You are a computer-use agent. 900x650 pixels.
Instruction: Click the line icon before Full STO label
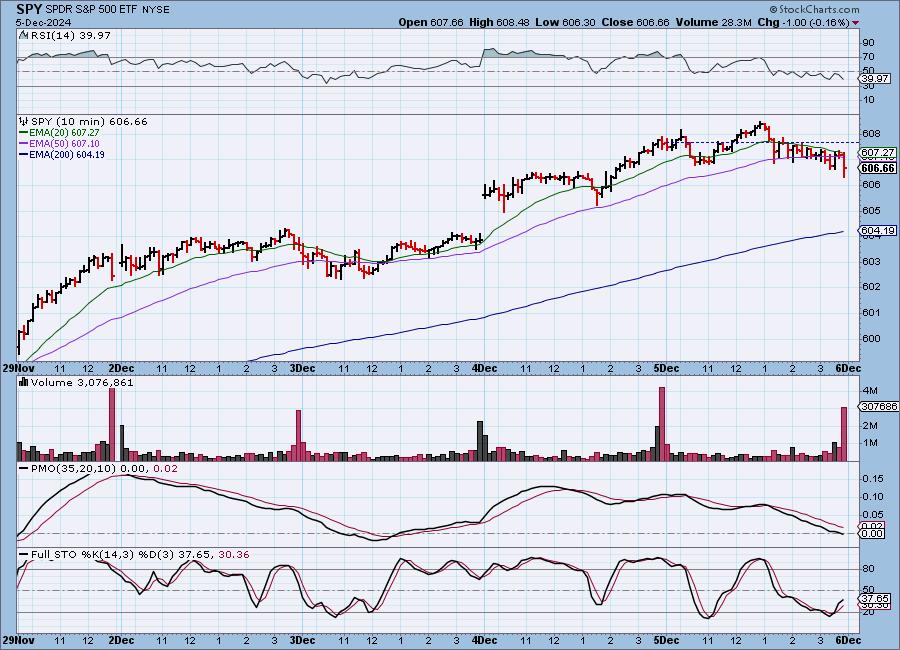(24, 555)
